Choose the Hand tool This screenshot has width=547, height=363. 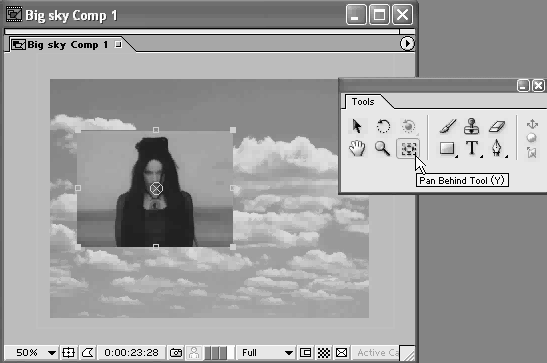(x=357, y=148)
